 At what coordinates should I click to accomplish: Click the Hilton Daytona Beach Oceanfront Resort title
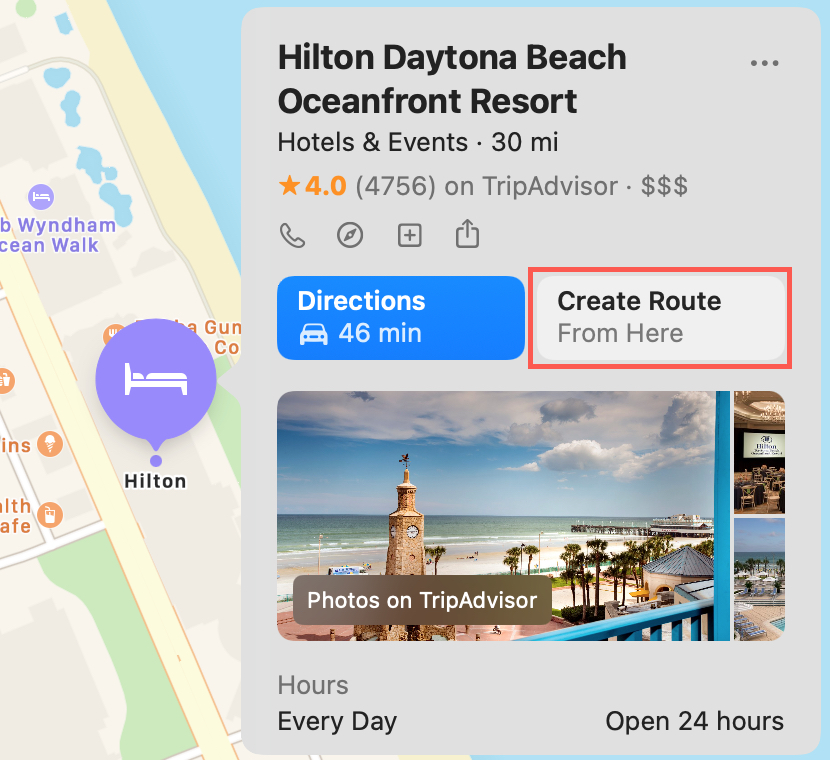452,79
